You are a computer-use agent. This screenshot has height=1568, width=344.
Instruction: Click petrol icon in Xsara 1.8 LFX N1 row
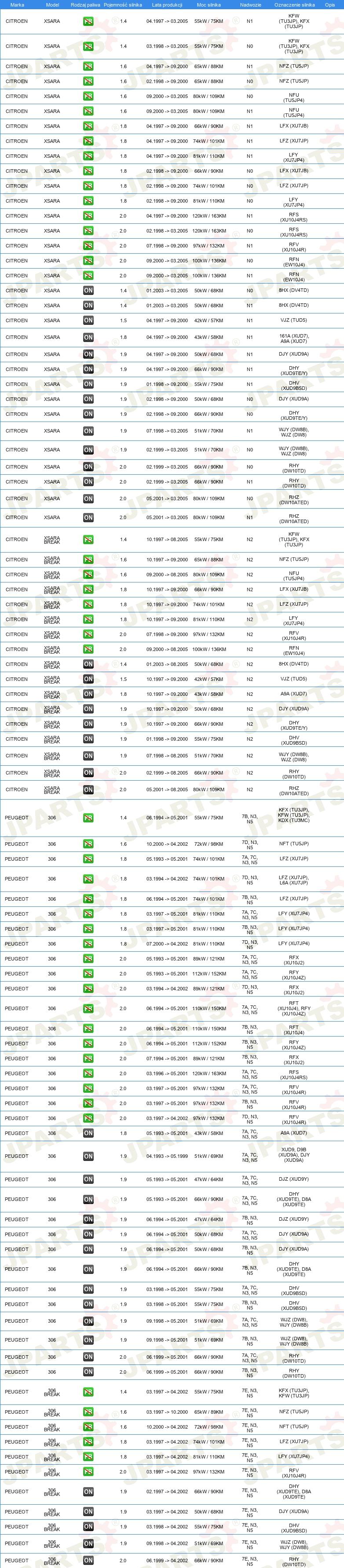tap(88, 127)
